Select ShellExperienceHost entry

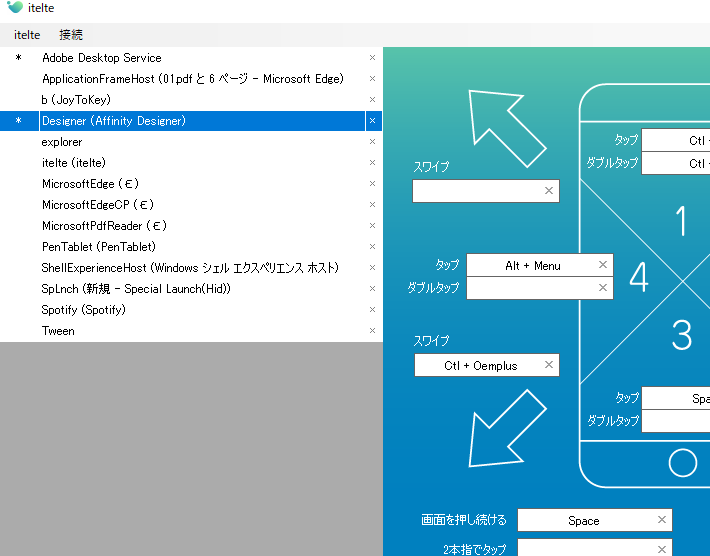coord(190,268)
